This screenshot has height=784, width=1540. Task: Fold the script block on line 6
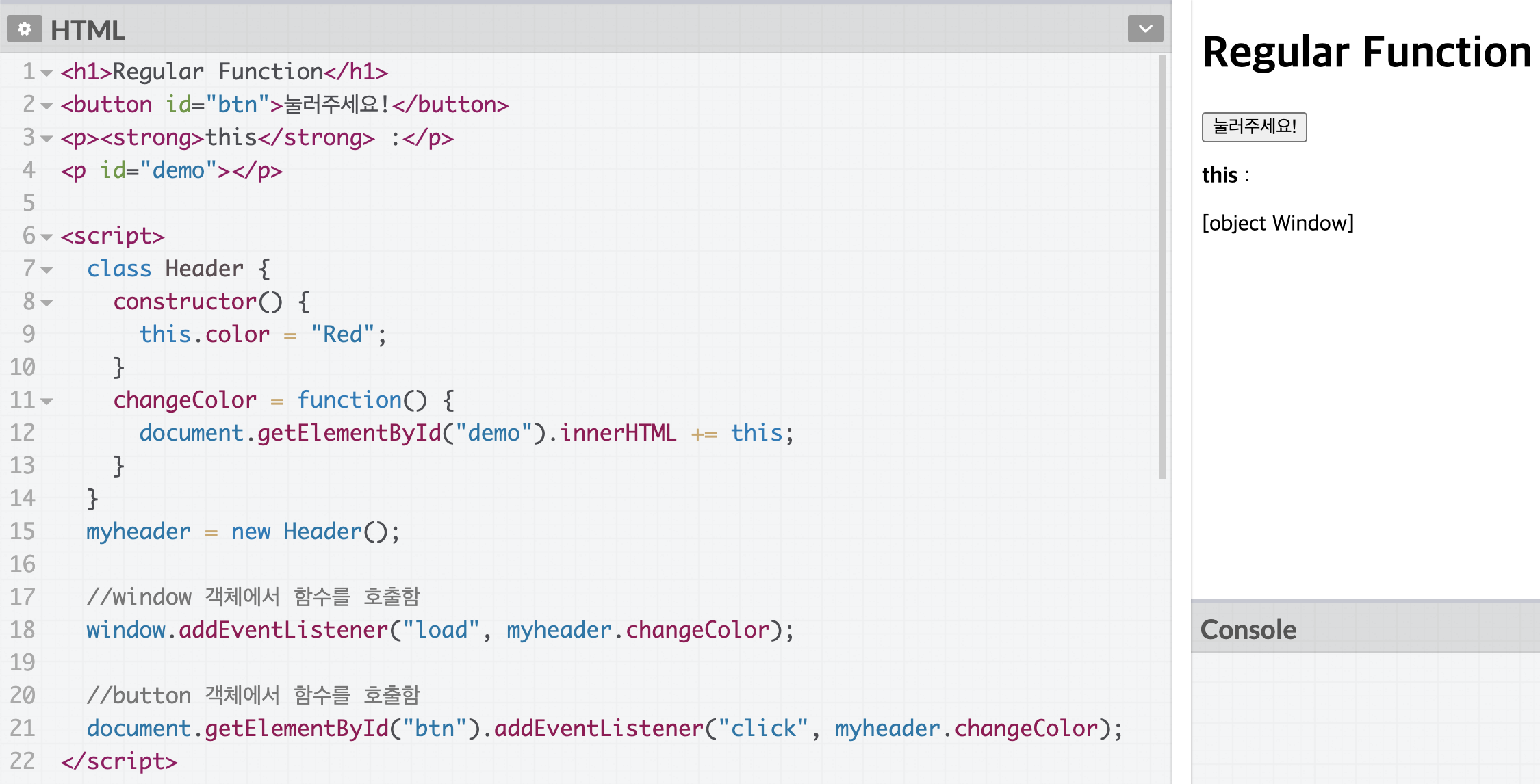(47, 237)
